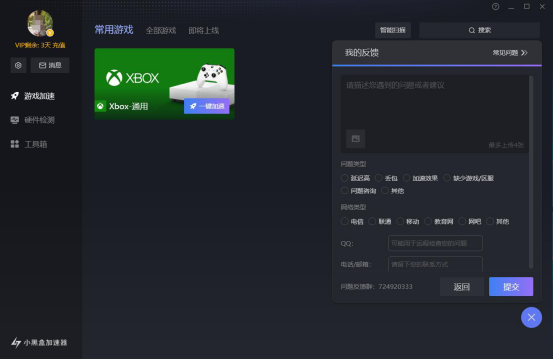Select 缺少游戏/区服 problem type
The height and width of the screenshot is (360, 553).
click(447, 178)
